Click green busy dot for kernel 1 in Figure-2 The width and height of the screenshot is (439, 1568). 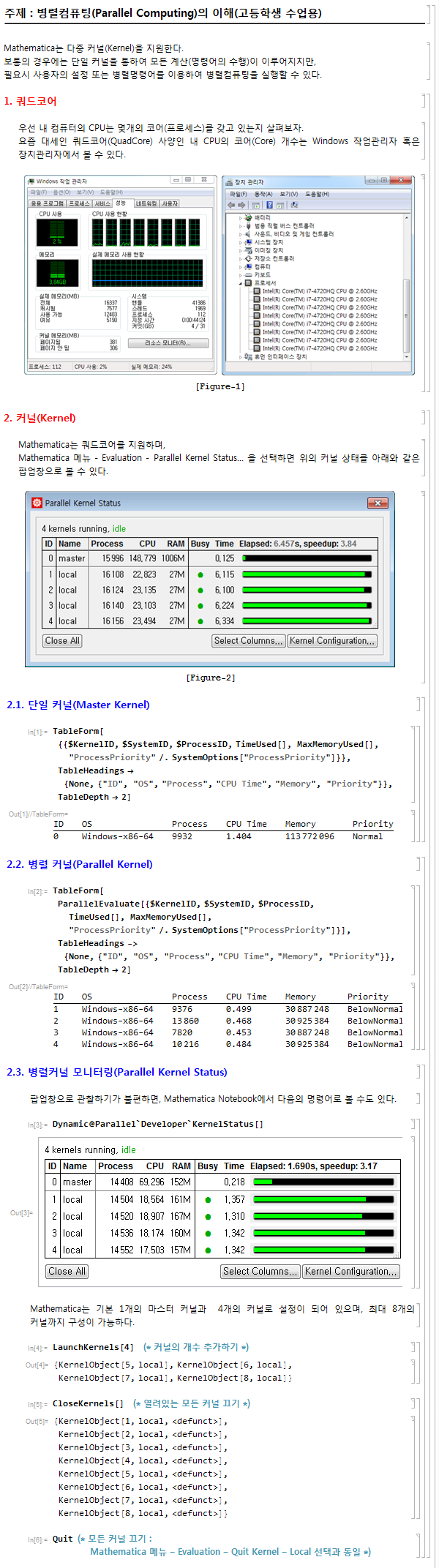pyautogui.click(x=200, y=575)
